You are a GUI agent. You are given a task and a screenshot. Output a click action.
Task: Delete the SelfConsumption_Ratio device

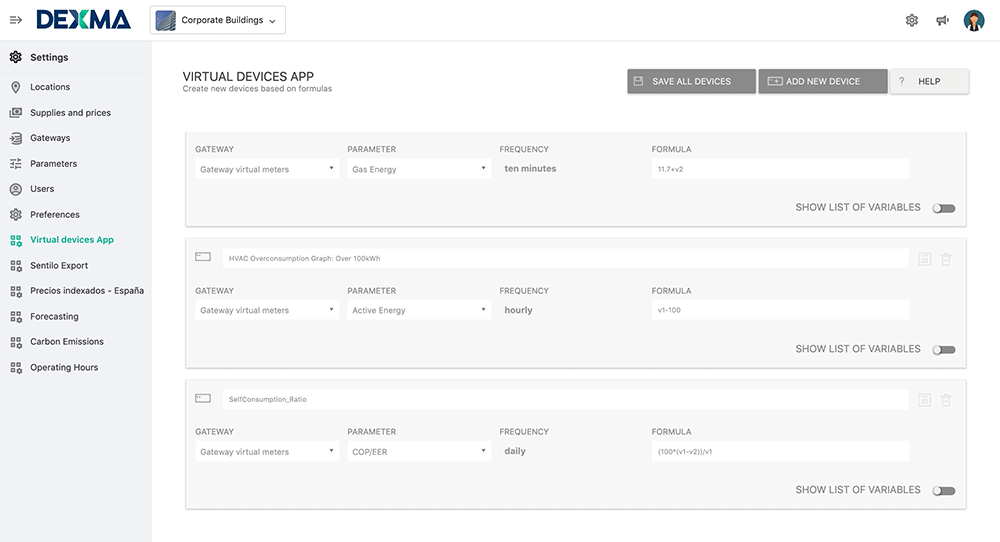tap(946, 400)
